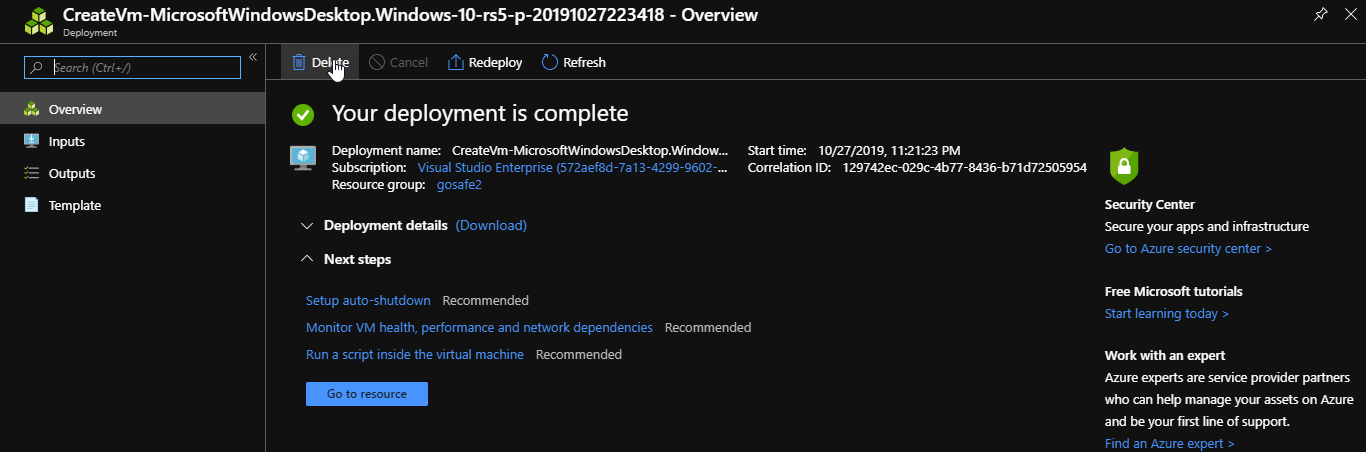
Task: Open Run a script inside the virtual machine
Action: click(414, 354)
